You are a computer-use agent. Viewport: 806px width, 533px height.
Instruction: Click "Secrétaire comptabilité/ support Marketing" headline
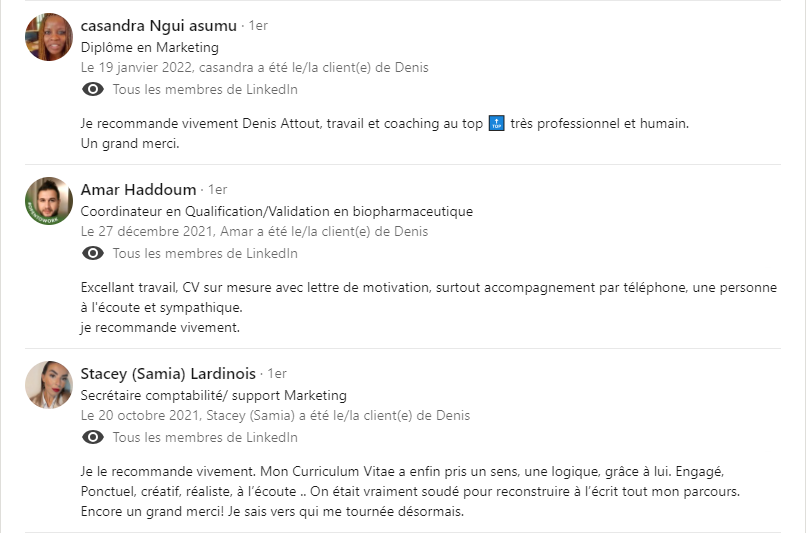click(x=213, y=395)
